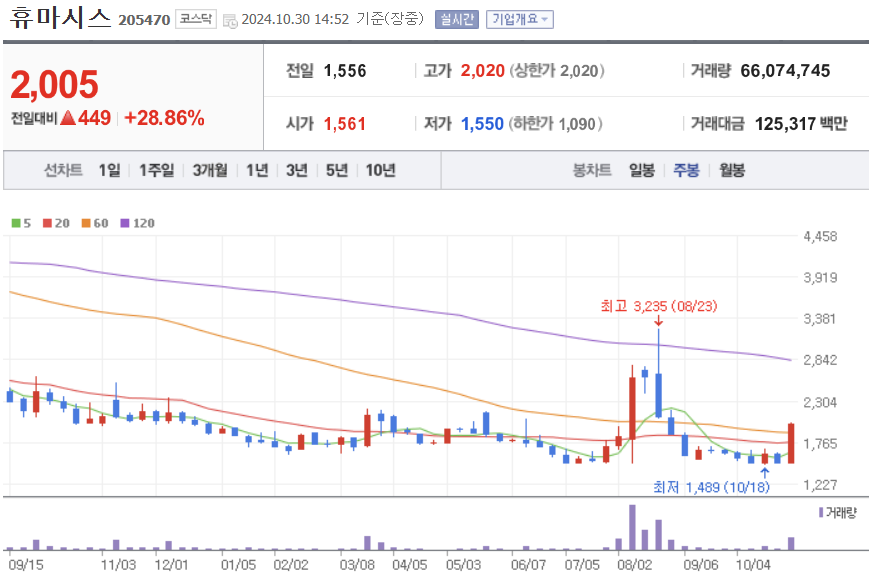The height and width of the screenshot is (580, 869).
Task: Click the purple 120 moving average swatch
Action: point(125,223)
